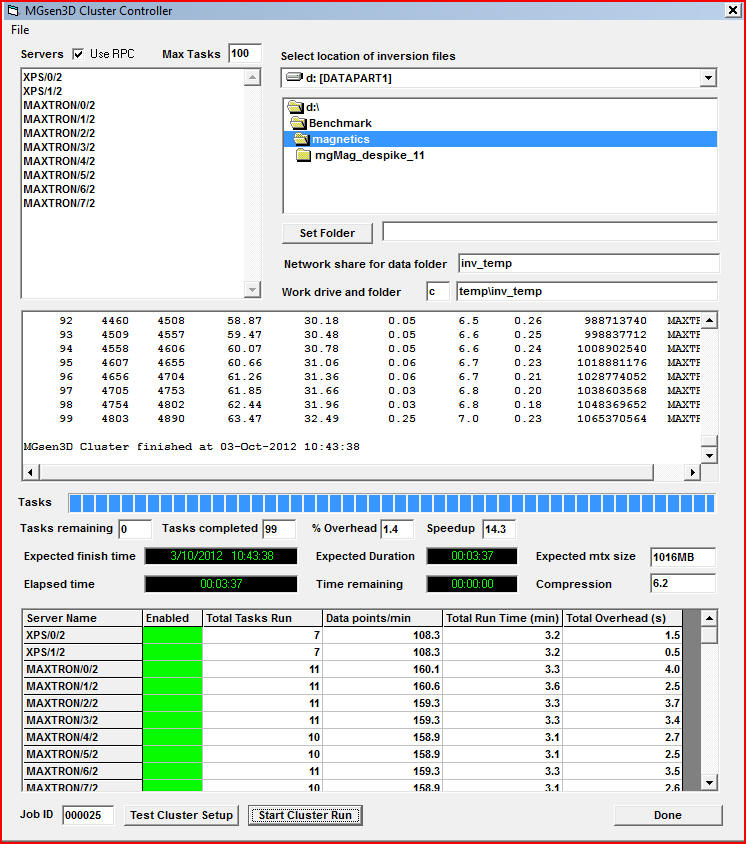Toggle Enabled cell for MAXTRON/2/2 row
The width and height of the screenshot is (746, 844).
[x=172, y=703]
